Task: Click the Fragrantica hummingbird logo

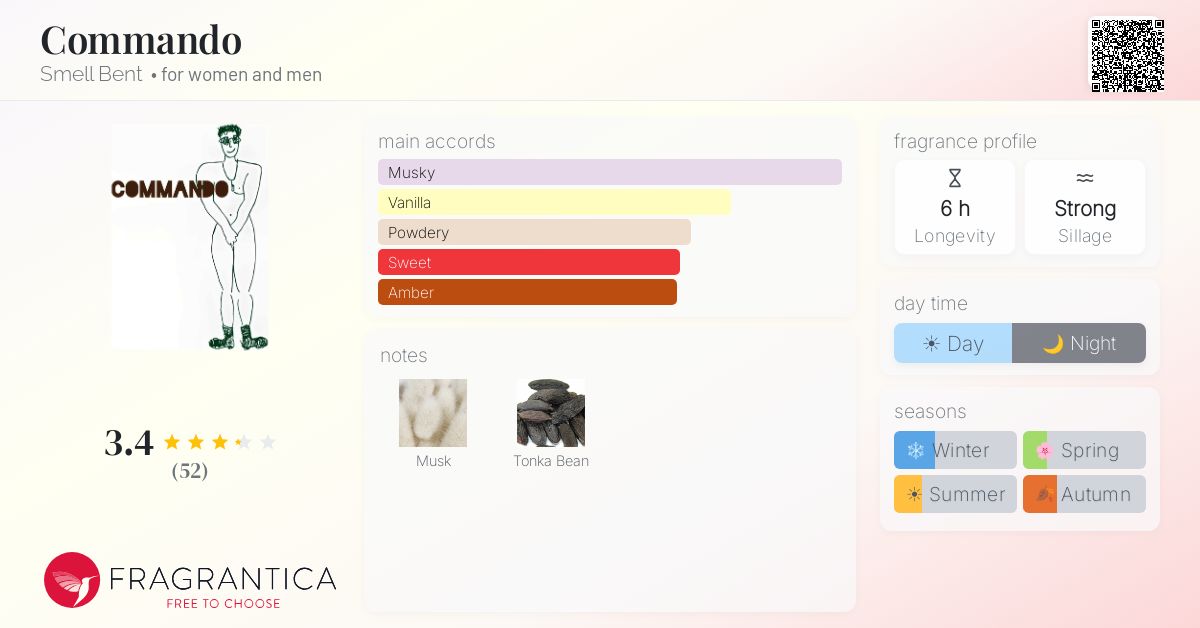Action: click(72, 580)
